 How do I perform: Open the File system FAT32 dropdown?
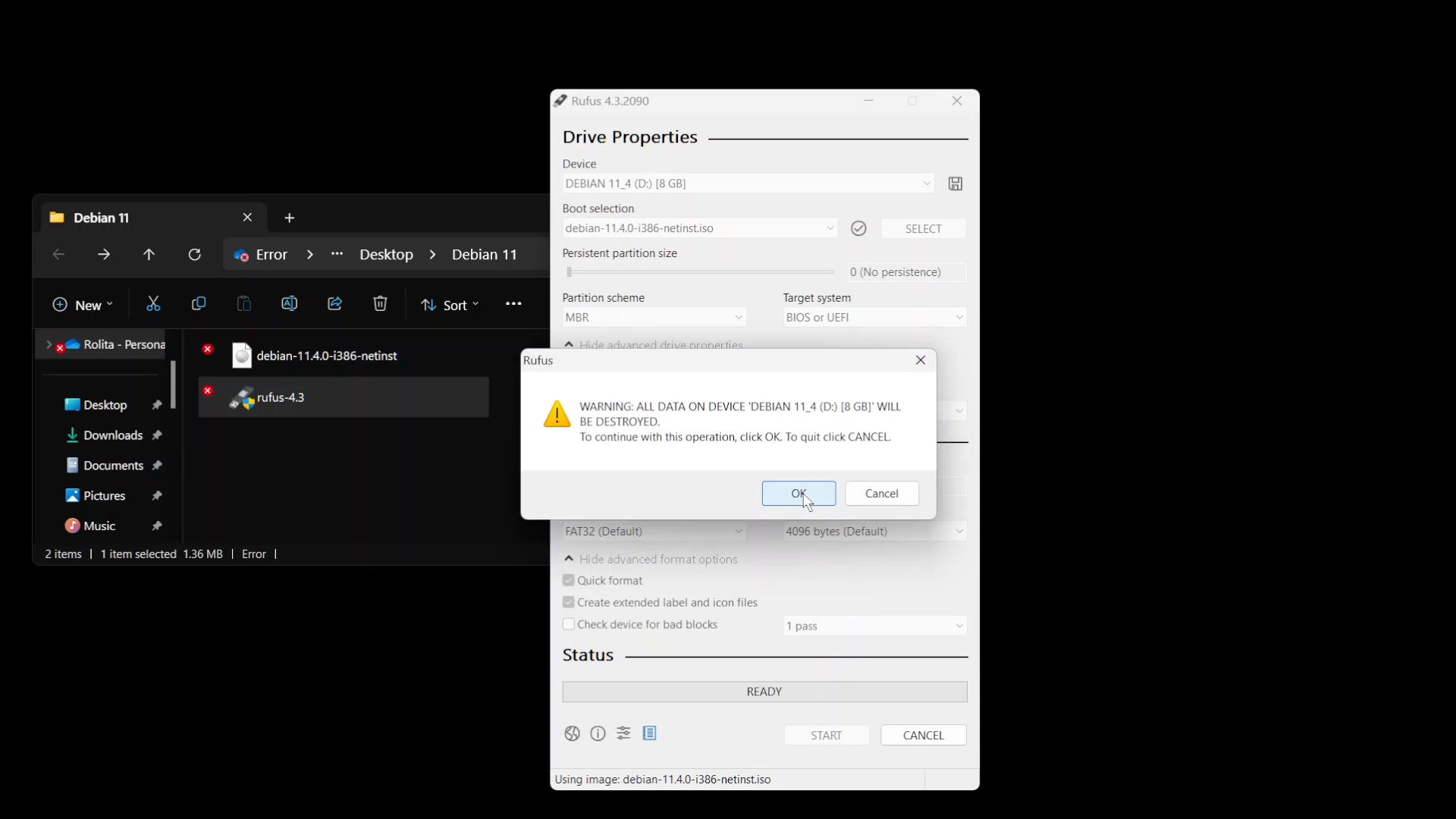[654, 532]
